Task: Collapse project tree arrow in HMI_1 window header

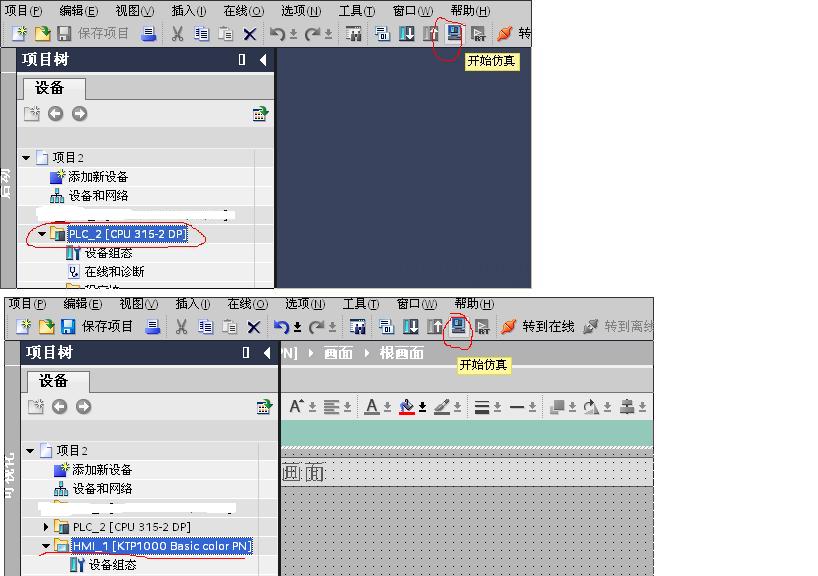Action: [x=267, y=353]
